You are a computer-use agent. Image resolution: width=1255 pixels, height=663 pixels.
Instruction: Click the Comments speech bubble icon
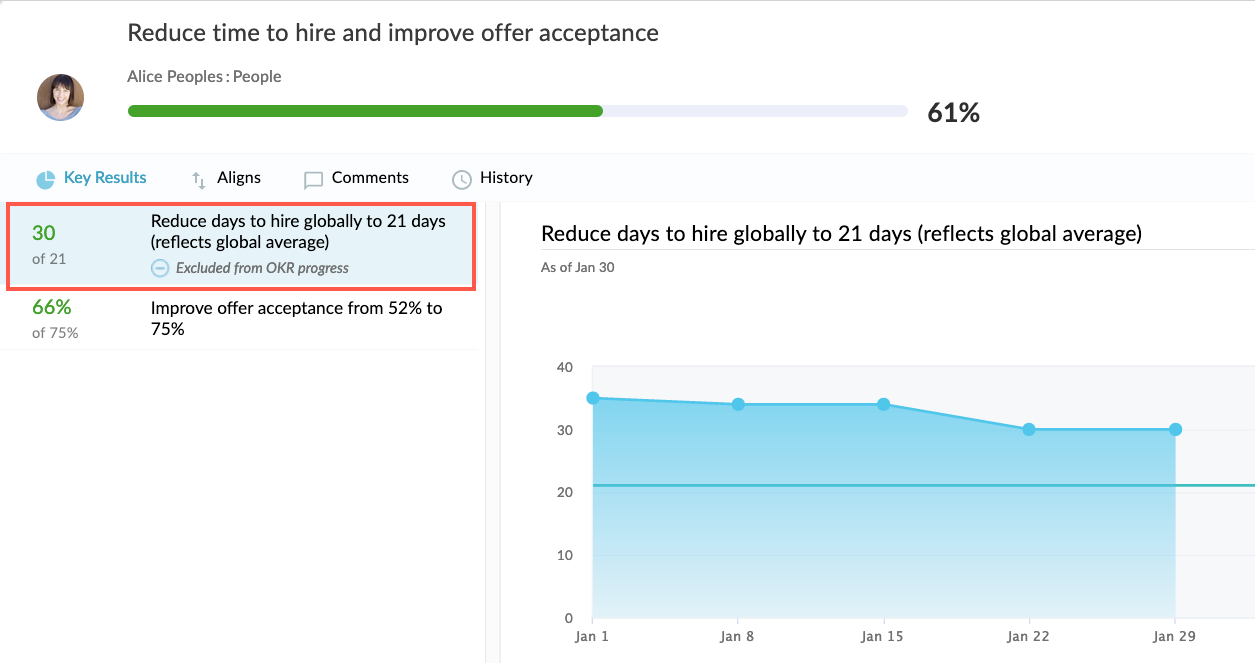click(x=313, y=180)
